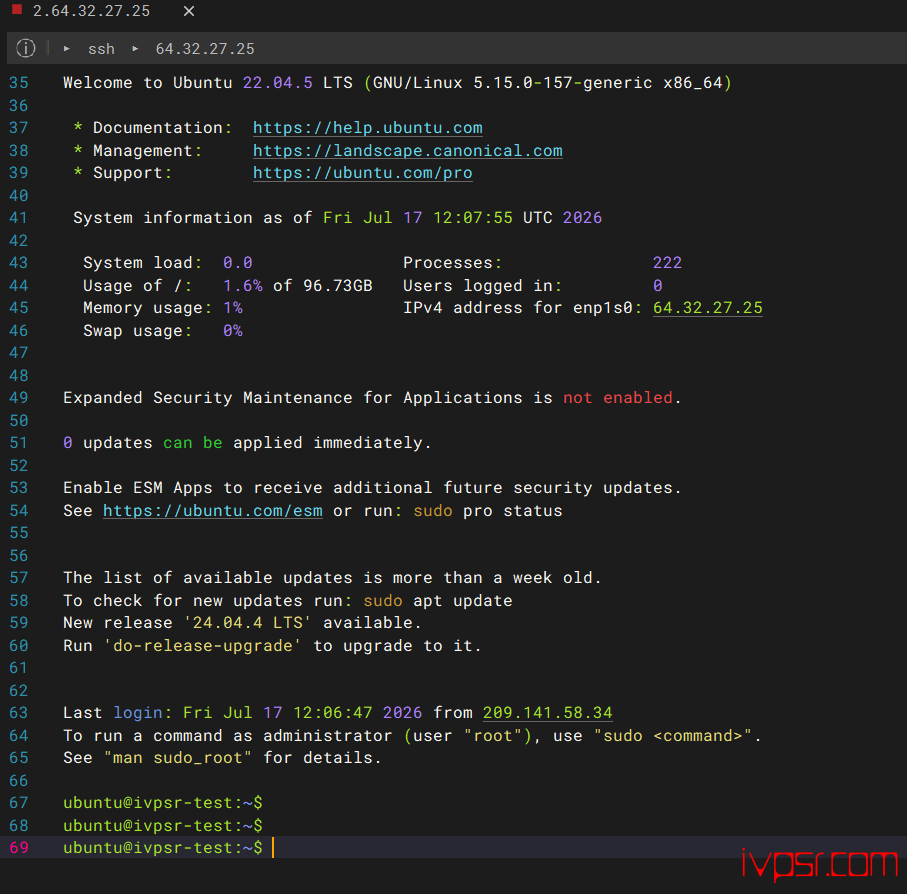
Task: Select the 2.64.32.27.25 tab
Action: pos(91,11)
